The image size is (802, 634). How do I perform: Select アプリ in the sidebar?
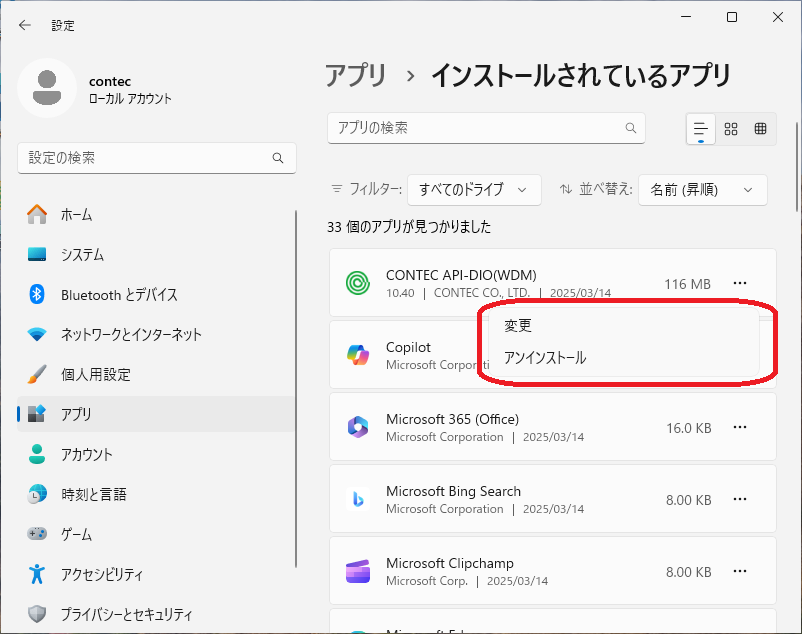pos(156,414)
